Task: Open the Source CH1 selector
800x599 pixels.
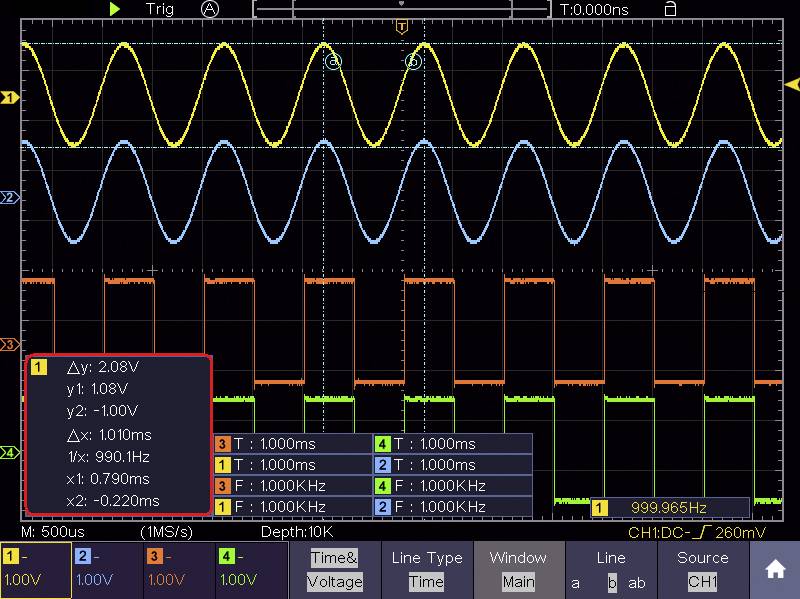Action: point(703,570)
